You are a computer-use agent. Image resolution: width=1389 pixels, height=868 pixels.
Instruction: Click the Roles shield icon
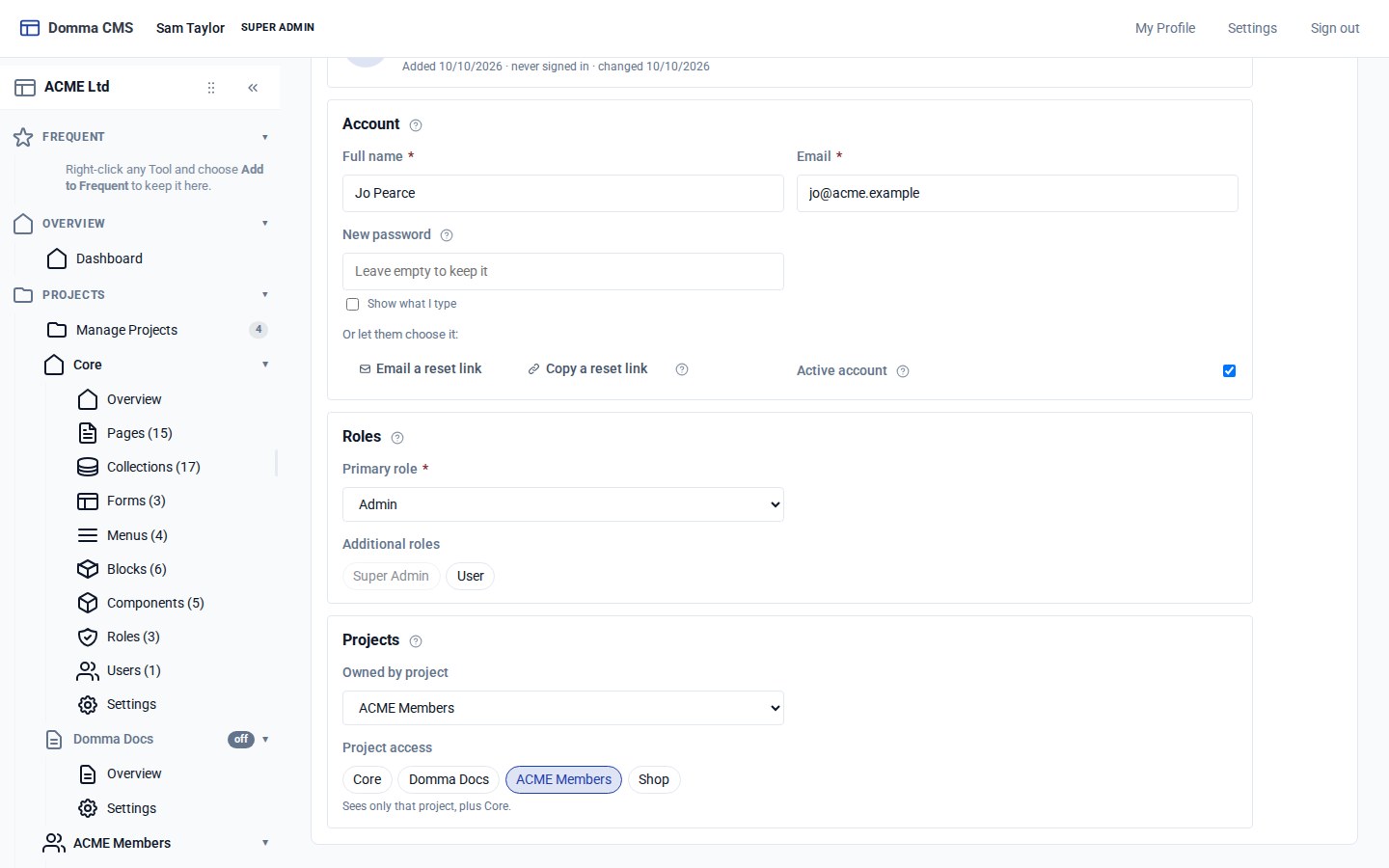pos(88,637)
